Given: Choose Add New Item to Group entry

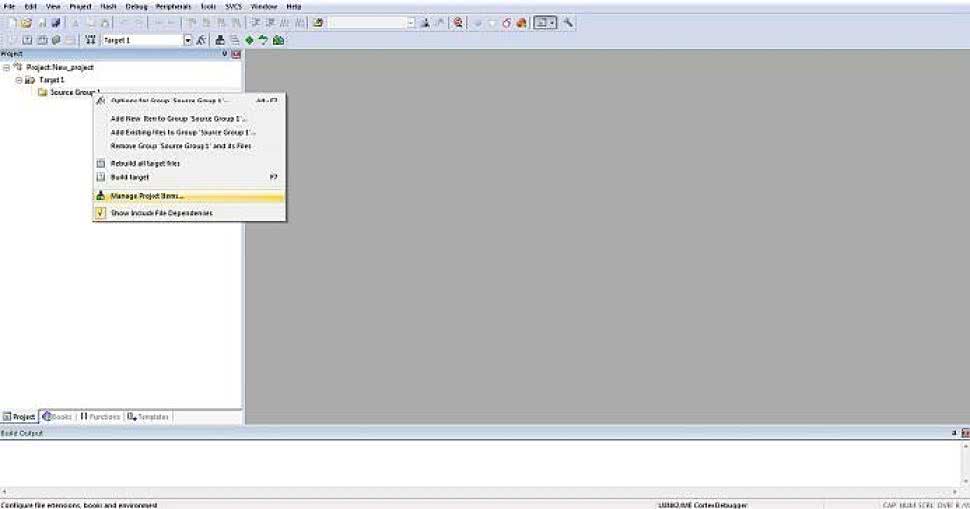Looking at the screenshot, I should click(178, 118).
